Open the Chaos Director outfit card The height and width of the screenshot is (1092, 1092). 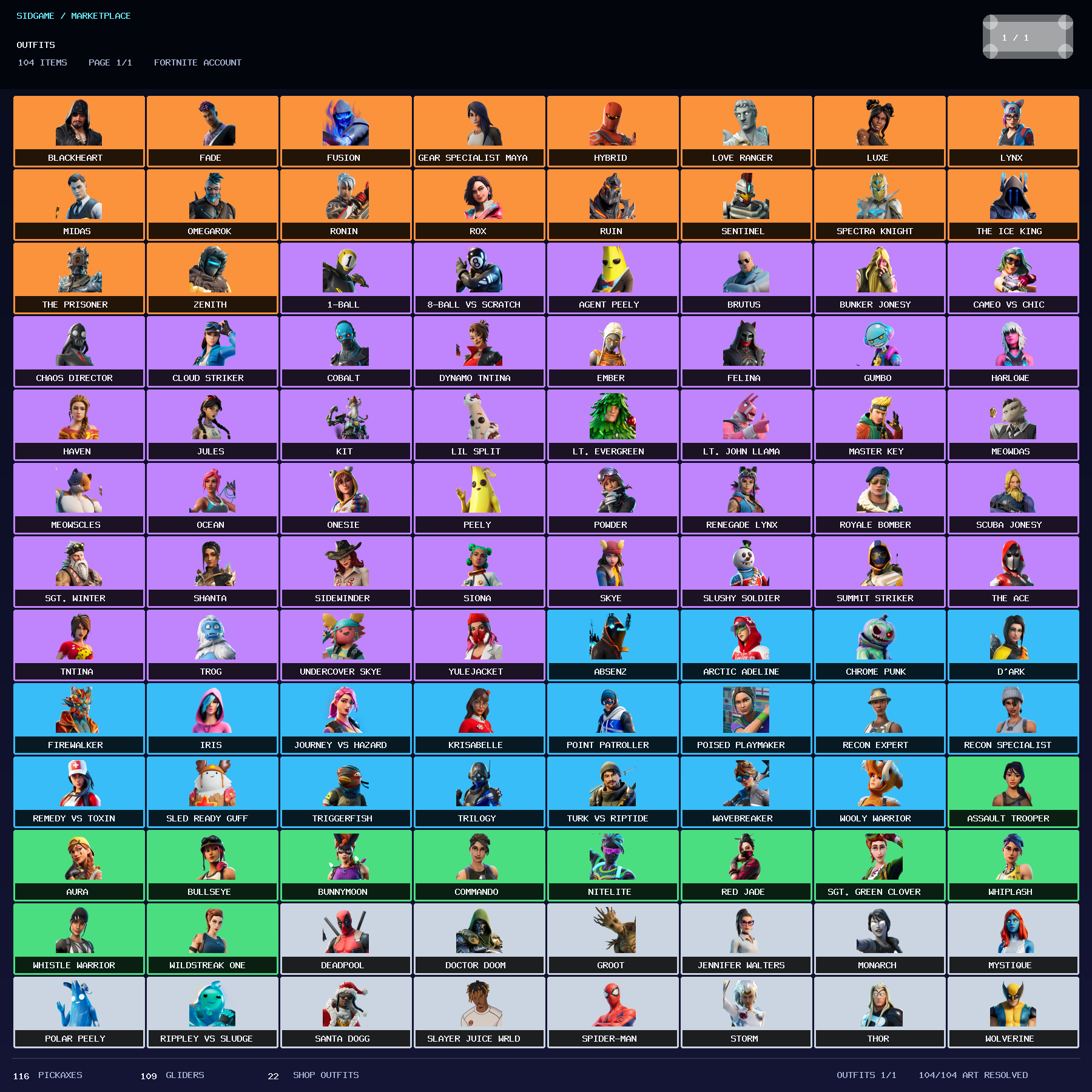pyautogui.click(x=79, y=352)
